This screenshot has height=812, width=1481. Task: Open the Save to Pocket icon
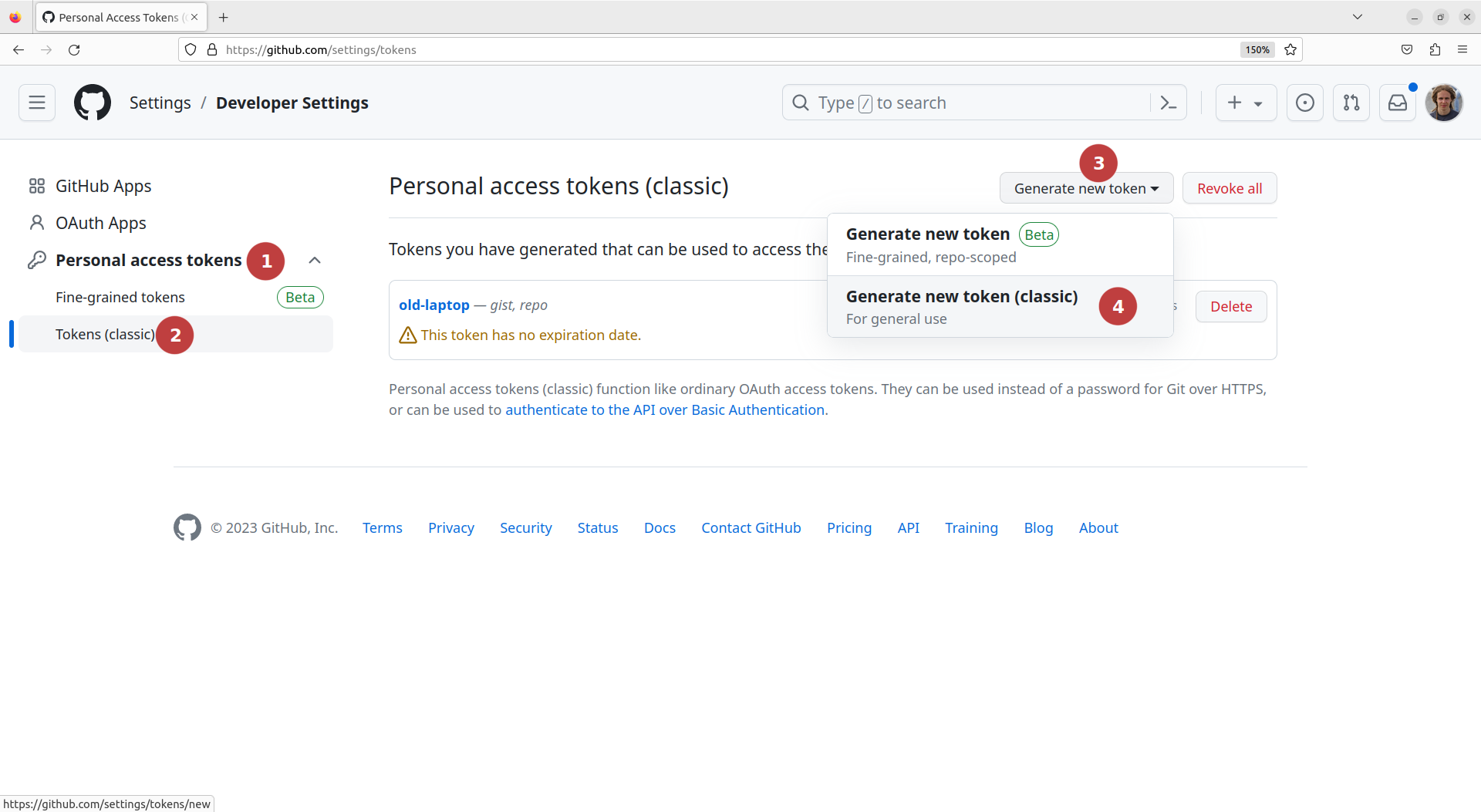[1407, 49]
